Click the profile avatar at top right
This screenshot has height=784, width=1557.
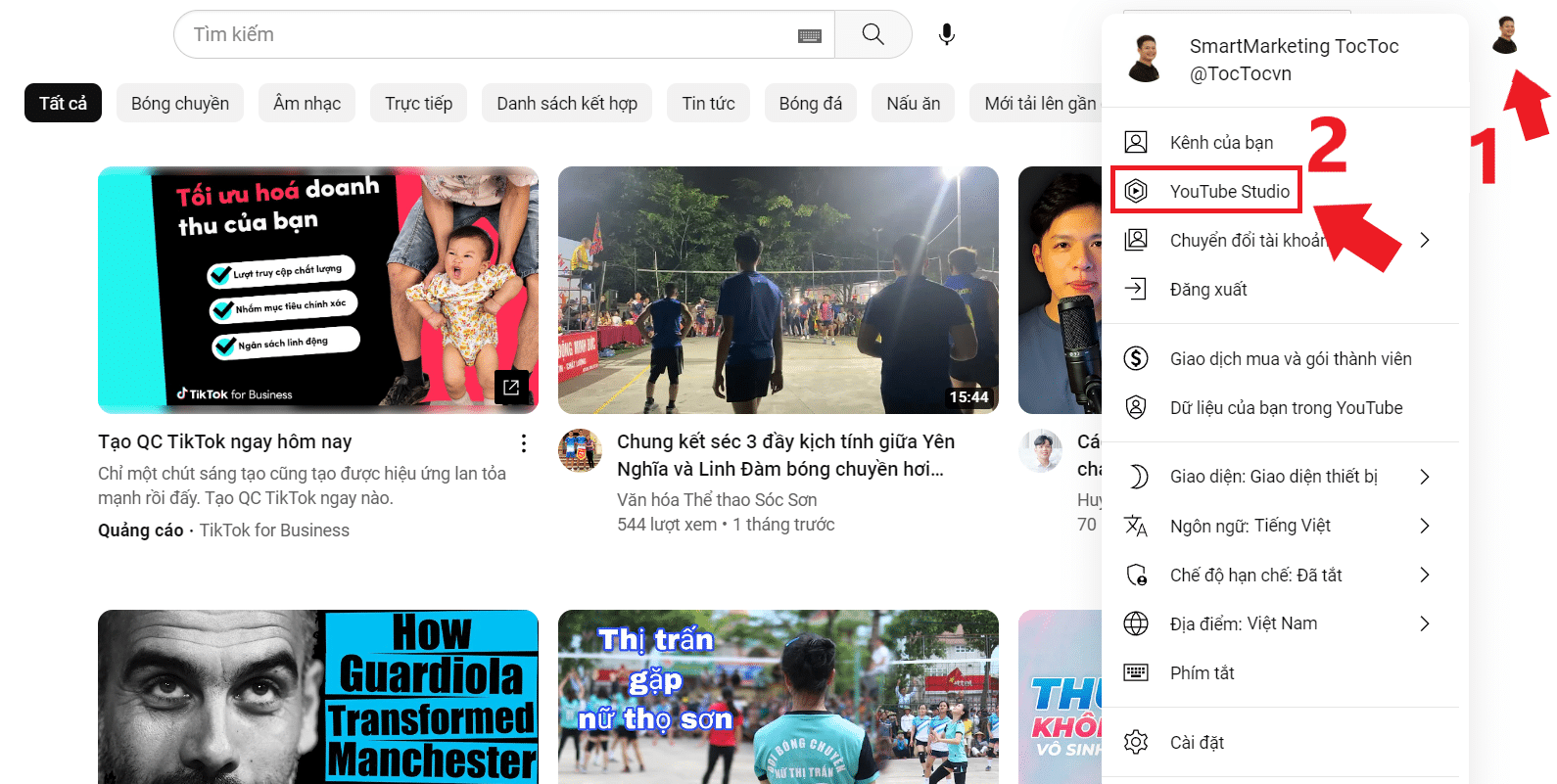tap(1505, 35)
